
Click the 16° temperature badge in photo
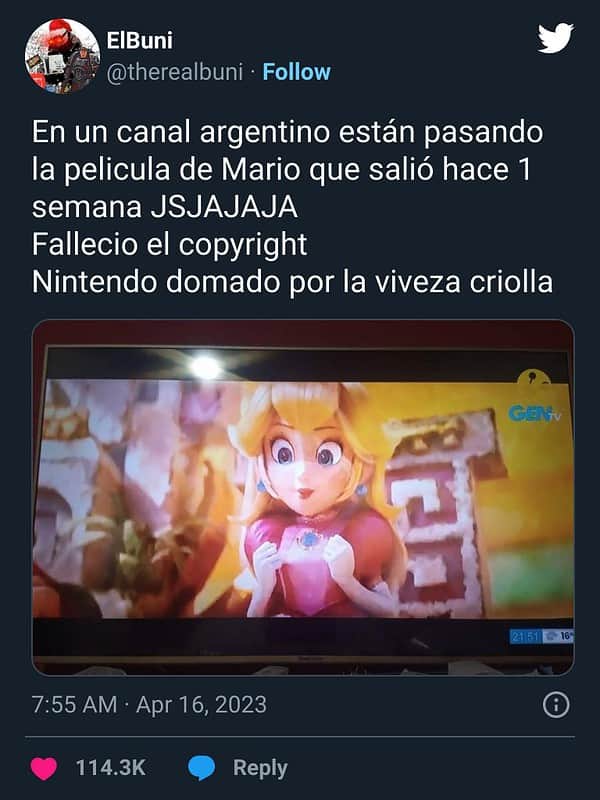(558, 636)
